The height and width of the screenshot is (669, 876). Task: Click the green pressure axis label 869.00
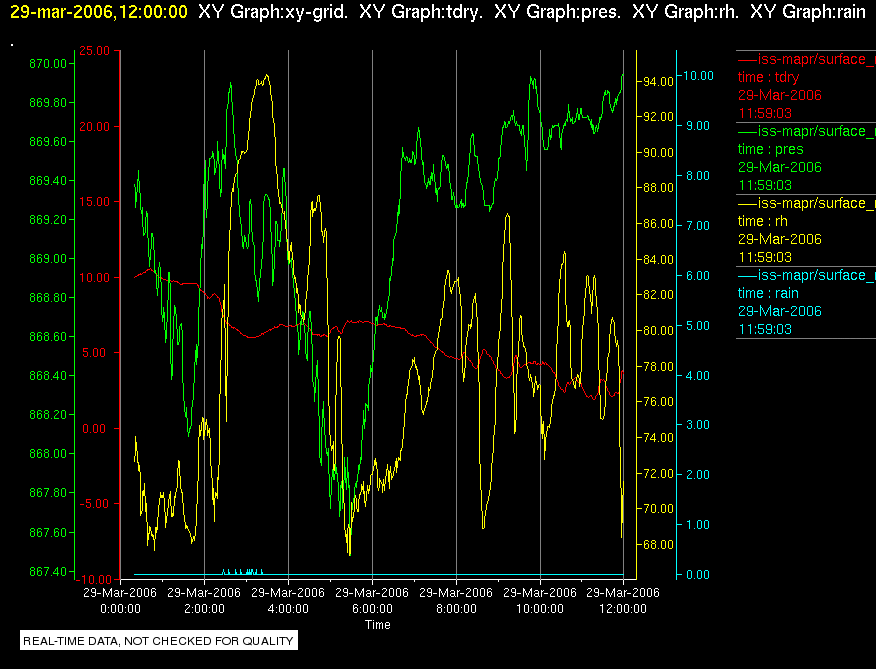(48, 259)
